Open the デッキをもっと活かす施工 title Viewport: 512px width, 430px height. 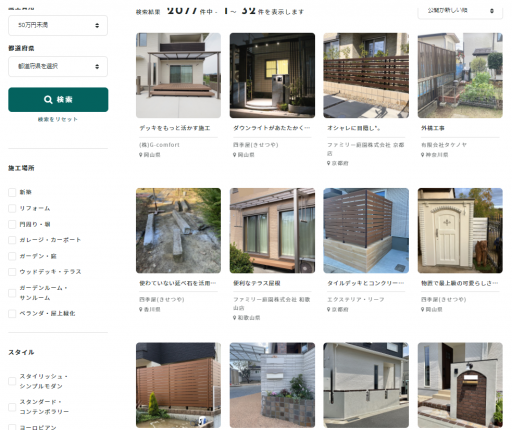[x=175, y=128]
